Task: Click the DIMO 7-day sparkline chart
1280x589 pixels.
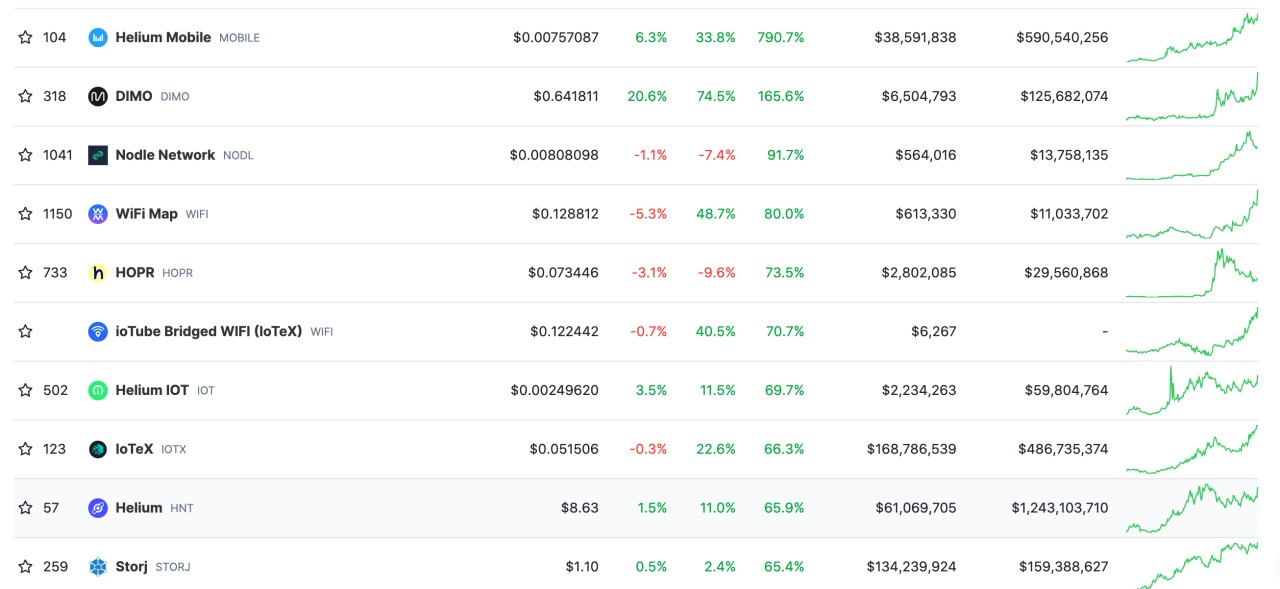Action: point(1192,97)
